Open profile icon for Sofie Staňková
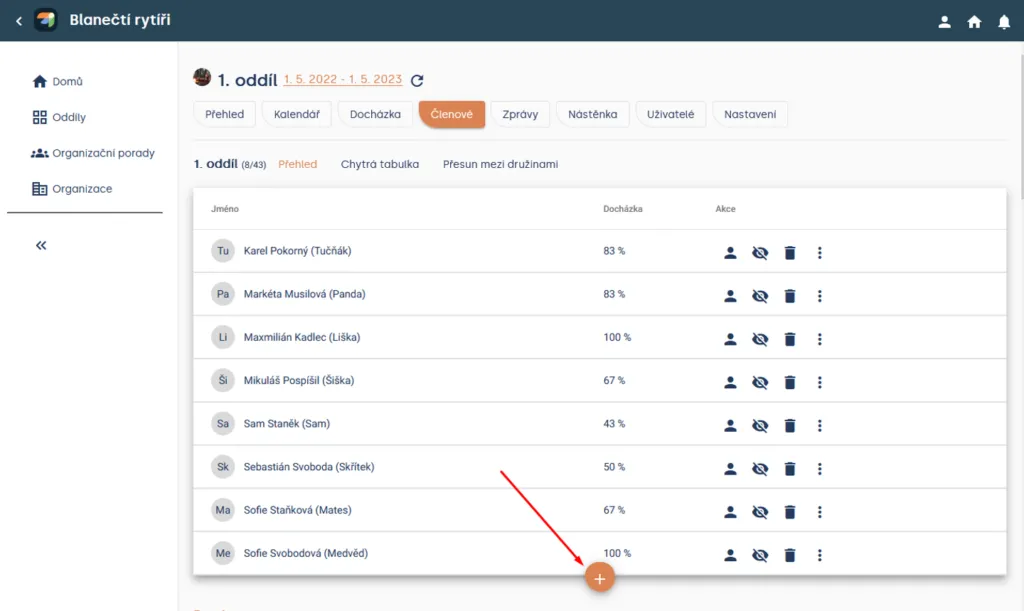This screenshot has width=1024, height=611. [730, 512]
